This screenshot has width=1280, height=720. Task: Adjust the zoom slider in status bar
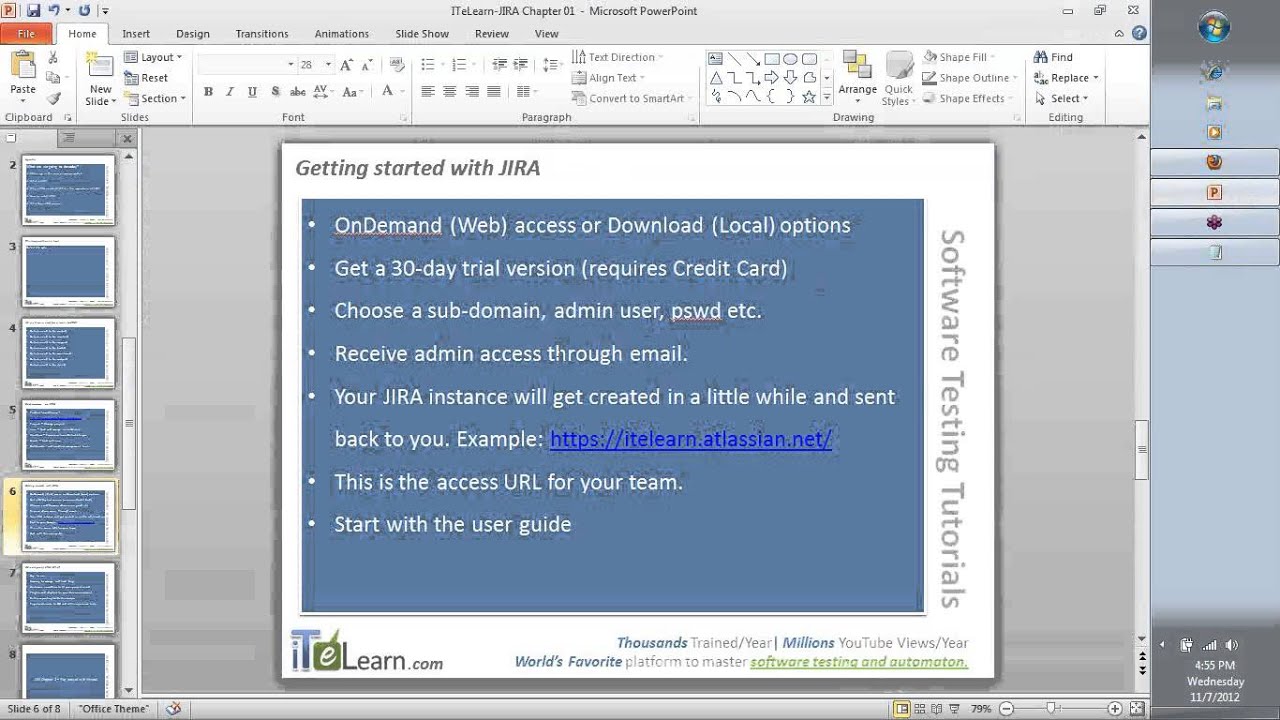[x=1051, y=709]
